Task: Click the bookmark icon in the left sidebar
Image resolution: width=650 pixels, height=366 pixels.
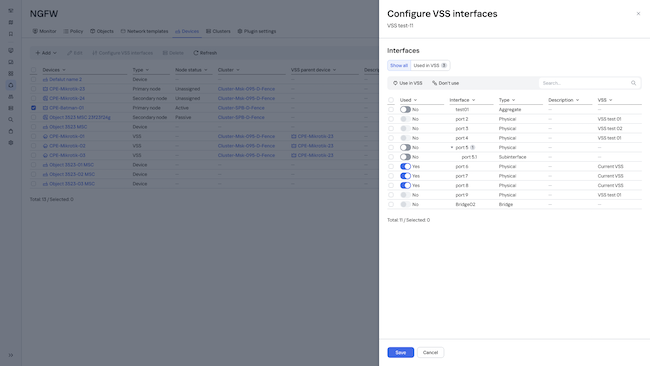Action: point(11,34)
